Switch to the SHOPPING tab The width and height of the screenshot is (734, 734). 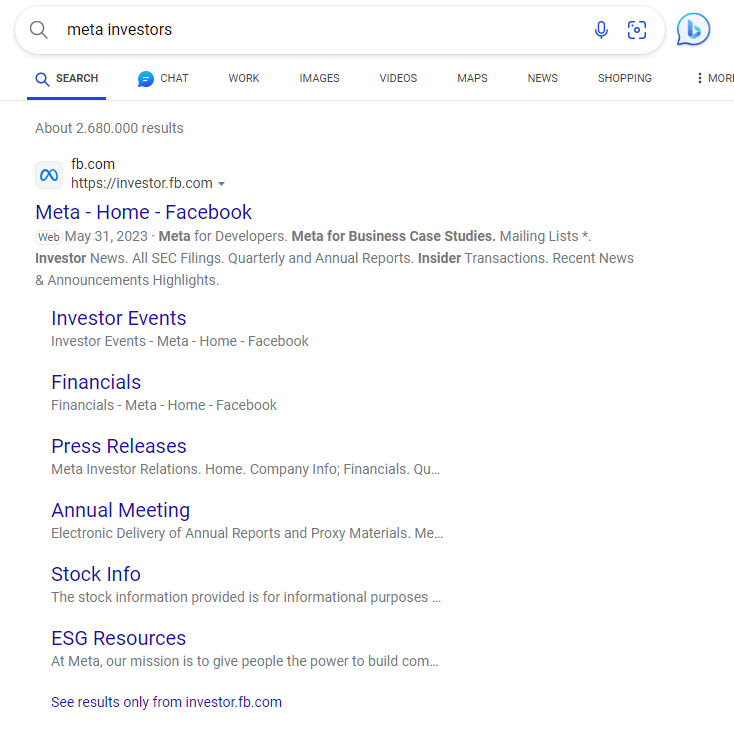pos(624,78)
